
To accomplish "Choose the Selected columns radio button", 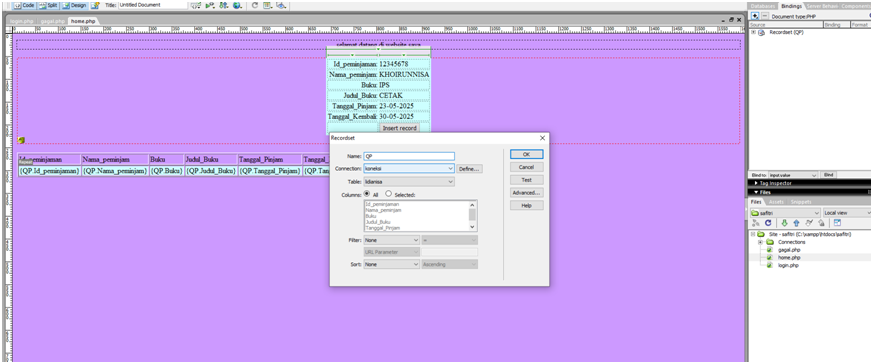I will [389, 194].
